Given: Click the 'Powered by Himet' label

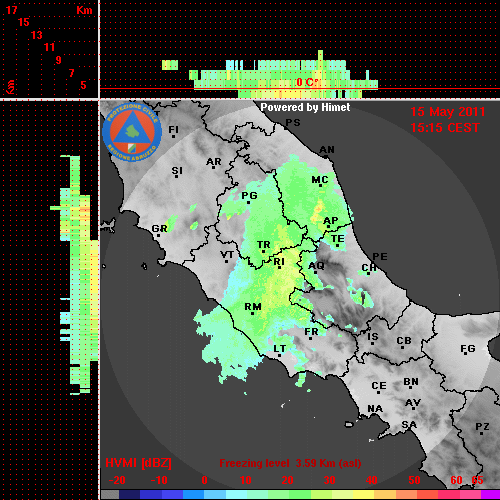Looking at the screenshot, I should (x=305, y=107).
